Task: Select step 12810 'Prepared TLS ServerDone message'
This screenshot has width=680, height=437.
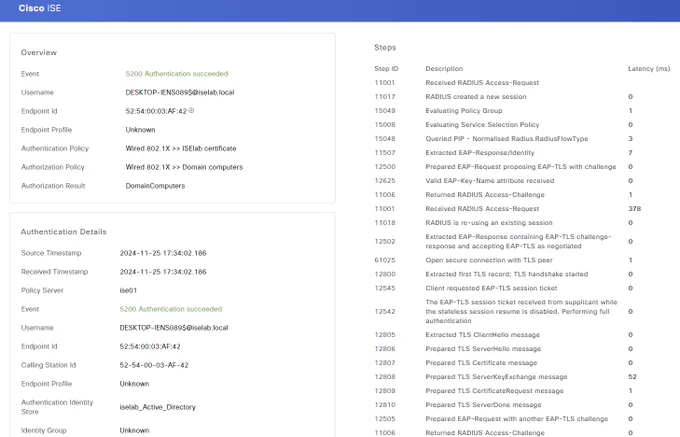Action: tap(483, 405)
